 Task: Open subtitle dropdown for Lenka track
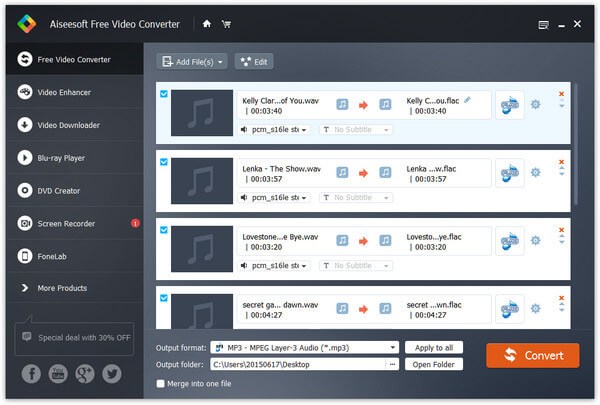pyautogui.click(x=356, y=198)
